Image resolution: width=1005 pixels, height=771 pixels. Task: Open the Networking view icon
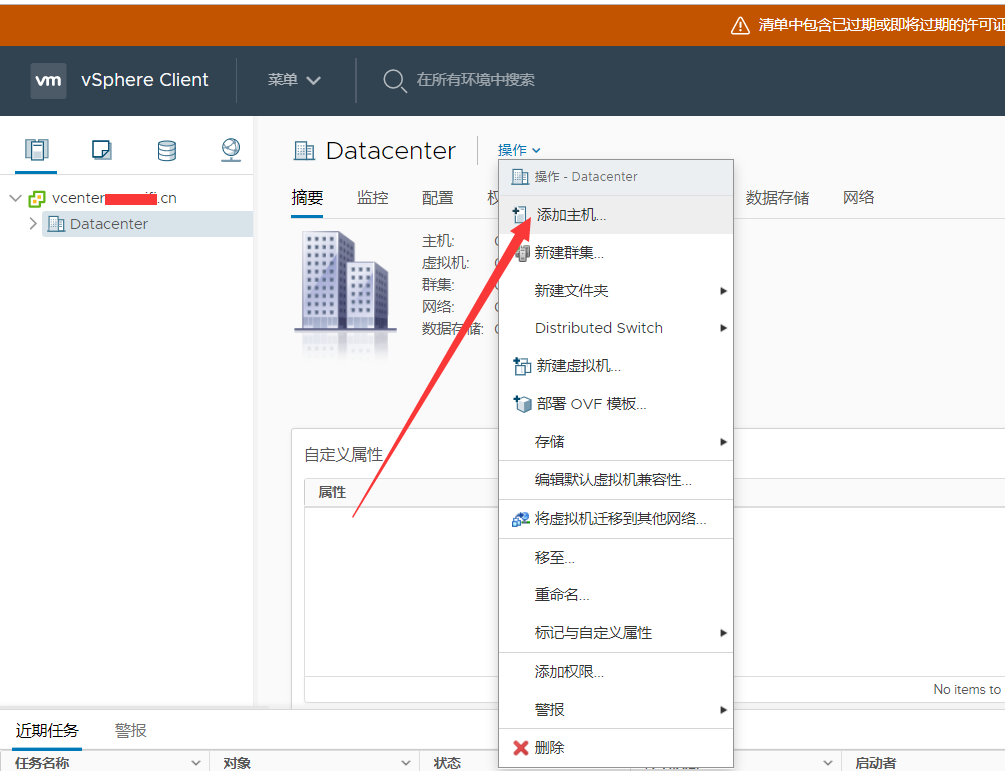pos(231,150)
